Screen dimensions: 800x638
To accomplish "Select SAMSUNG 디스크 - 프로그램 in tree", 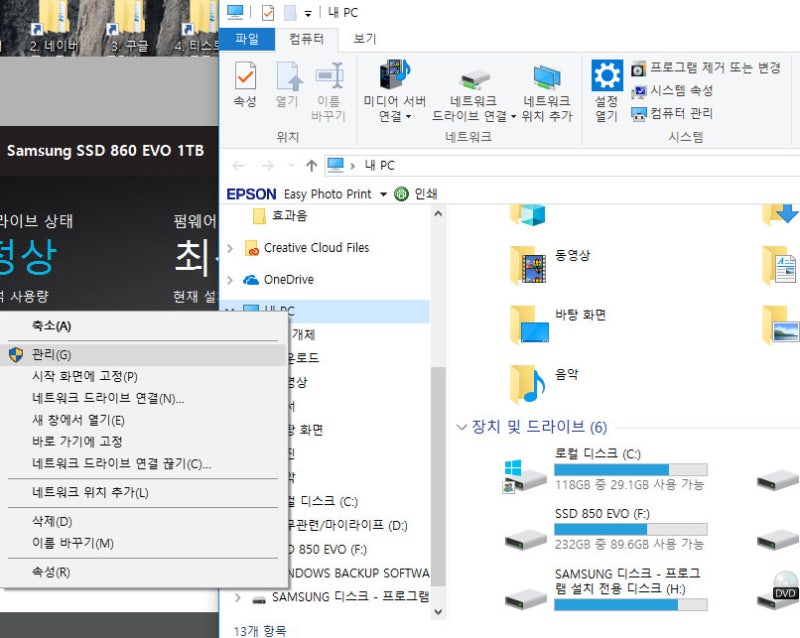I will 341,597.
